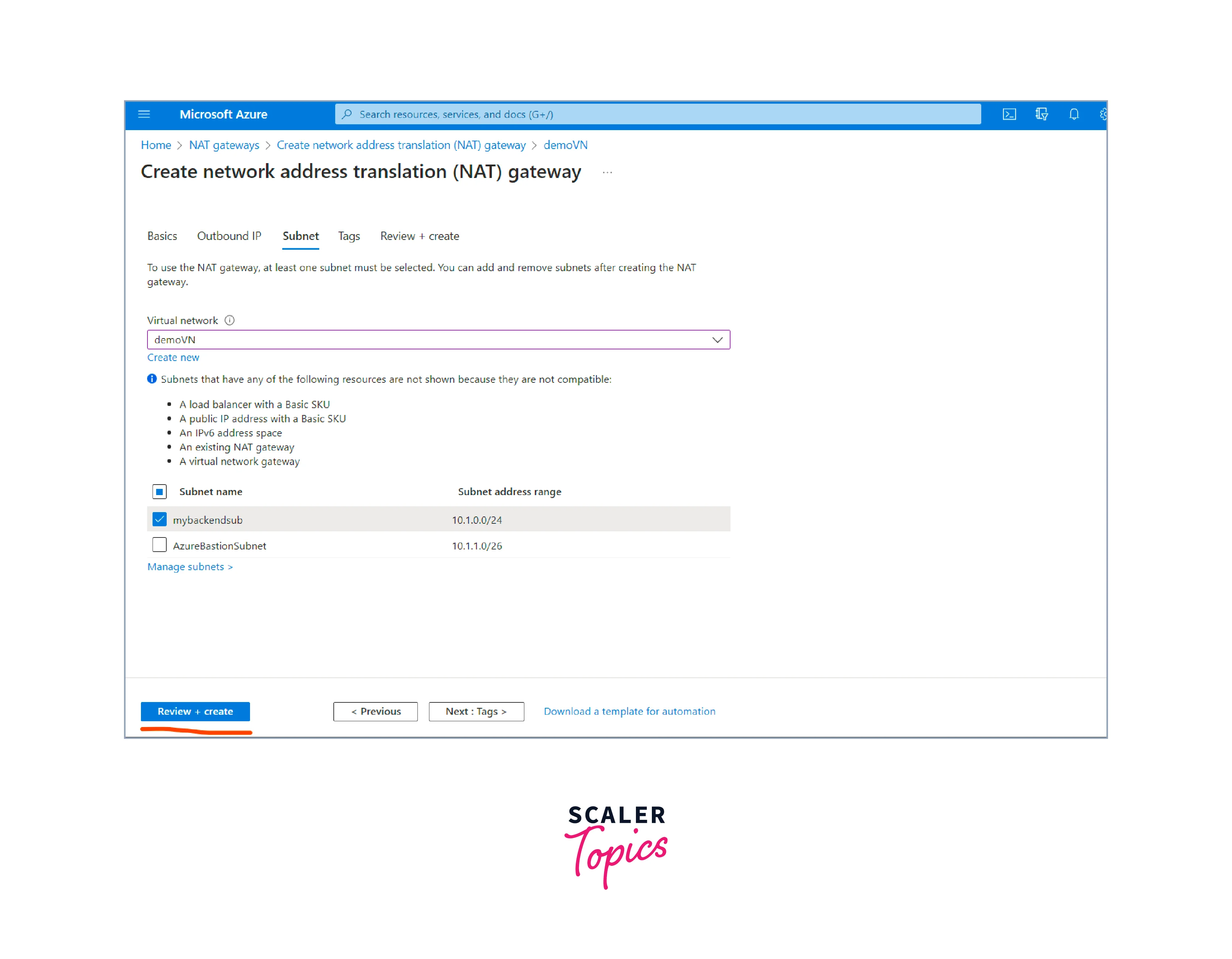The width and height of the screenshot is (1232, 959).
Task: Click the Next : Tags button
Action: pos(476,711)
